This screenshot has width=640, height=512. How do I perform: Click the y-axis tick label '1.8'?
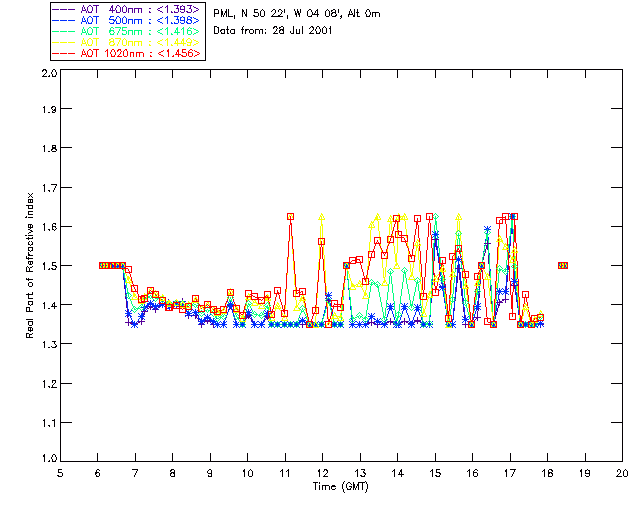coord(49,148)
